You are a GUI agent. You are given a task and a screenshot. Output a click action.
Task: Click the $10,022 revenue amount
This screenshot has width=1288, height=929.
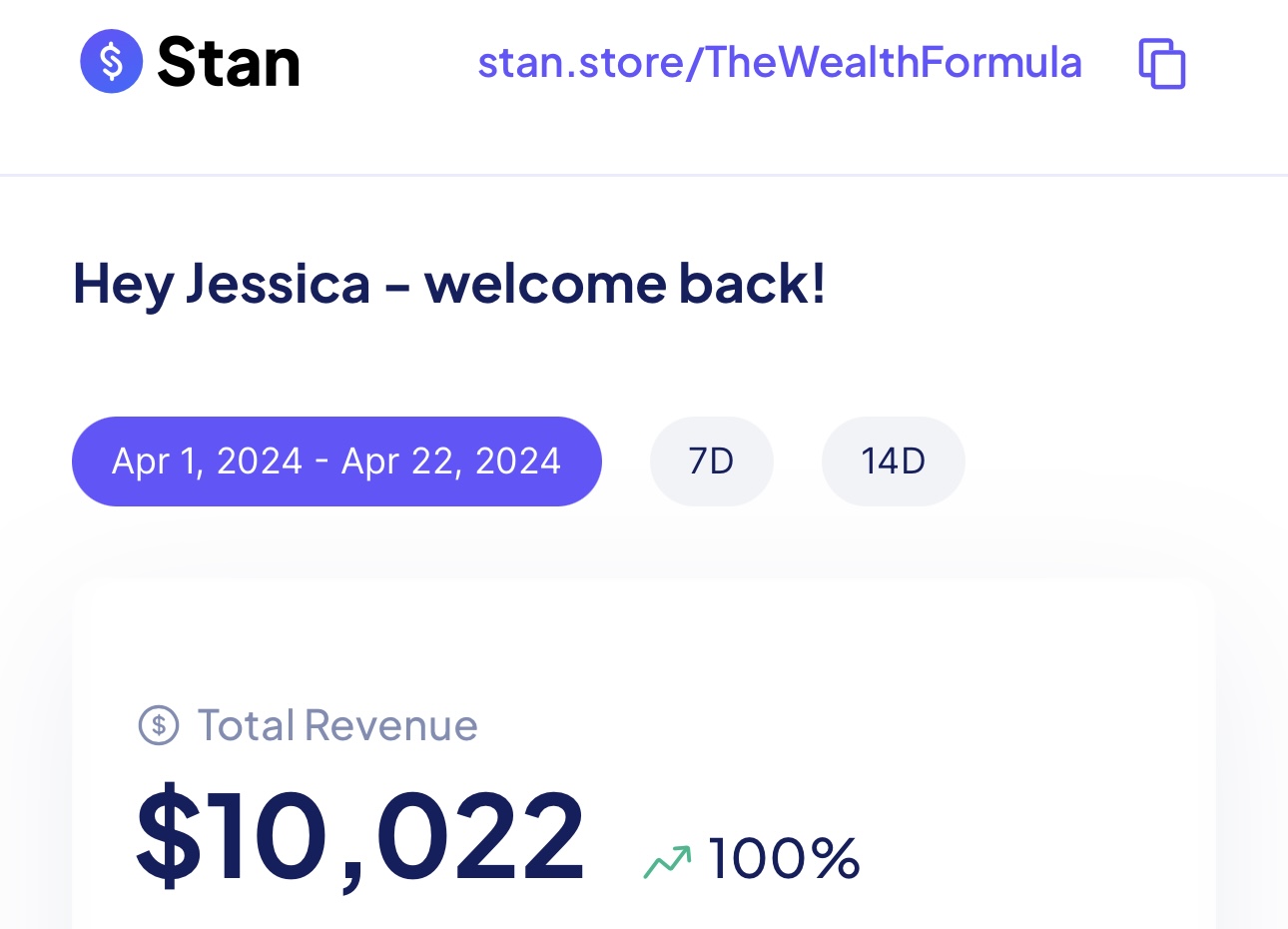point(360,839)
